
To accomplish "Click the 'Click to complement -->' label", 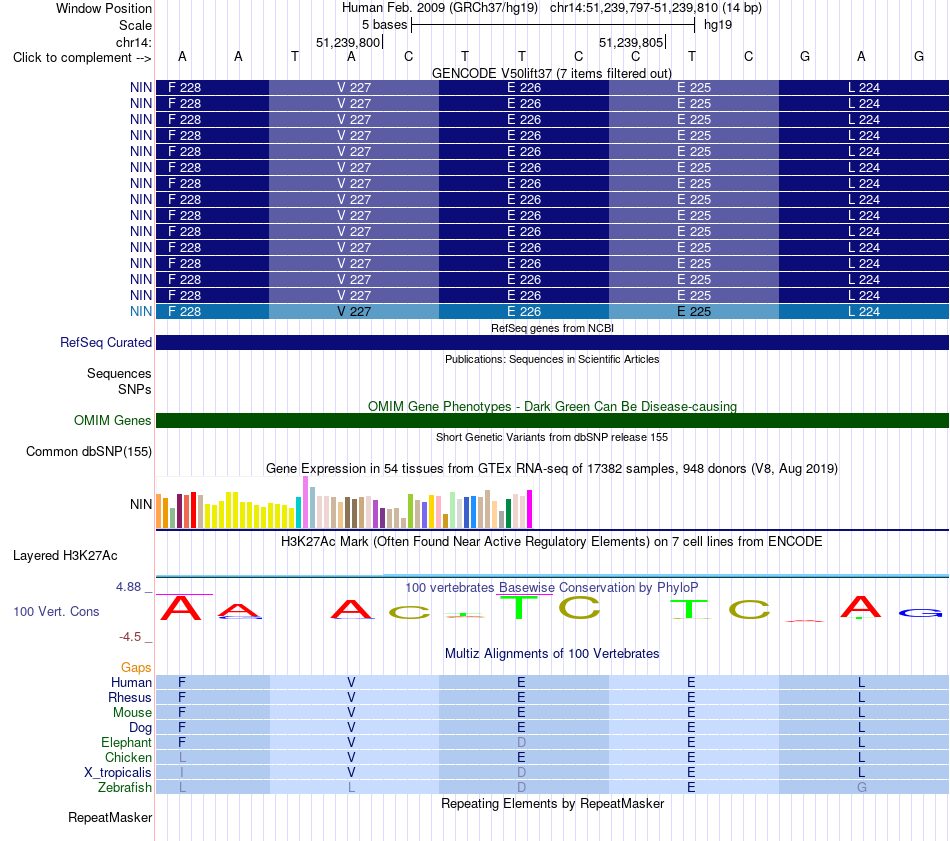I will coord(82,58).
